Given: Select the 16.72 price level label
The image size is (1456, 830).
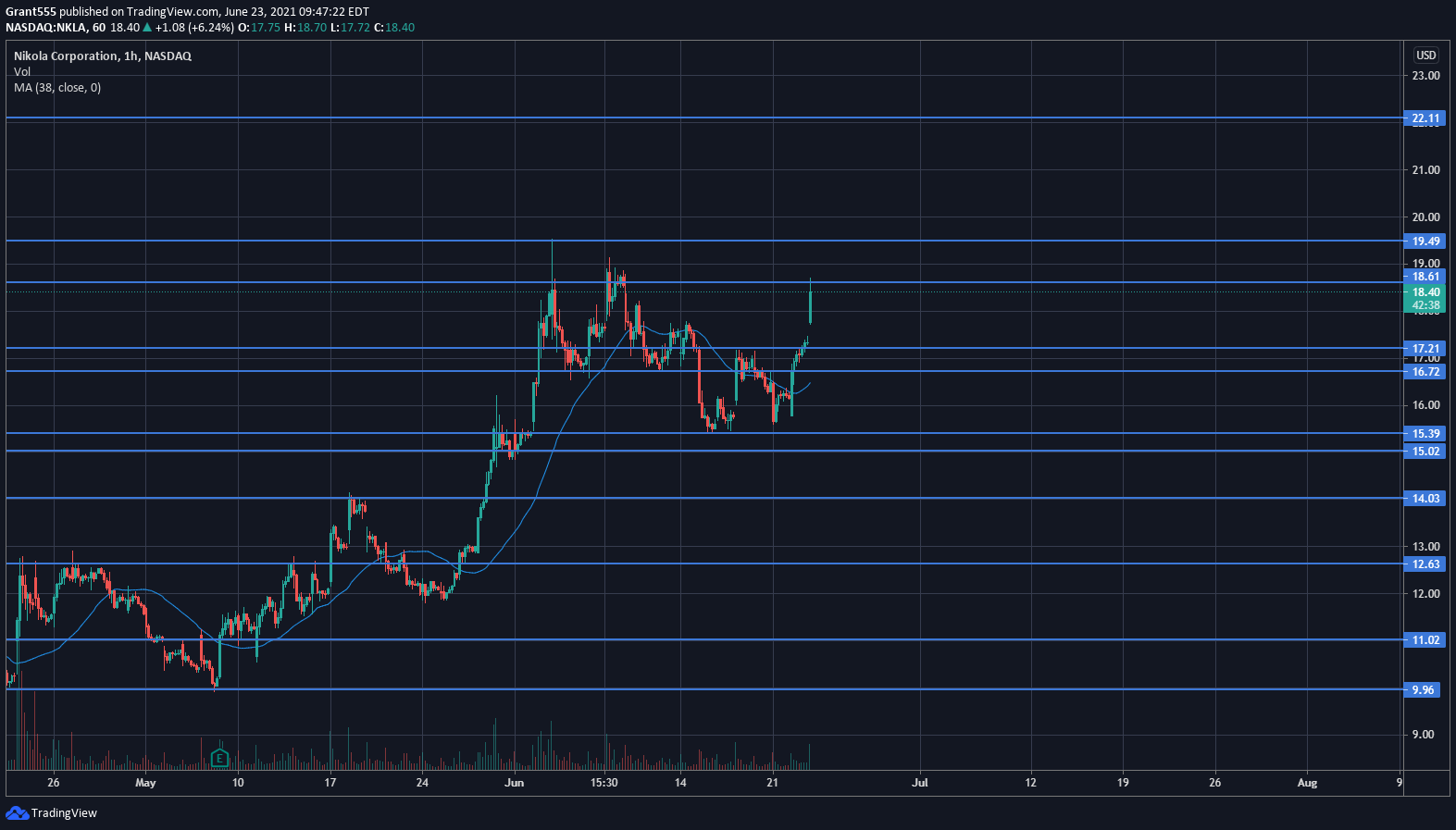Looking at the screenshot, I should coord(1425,372).
